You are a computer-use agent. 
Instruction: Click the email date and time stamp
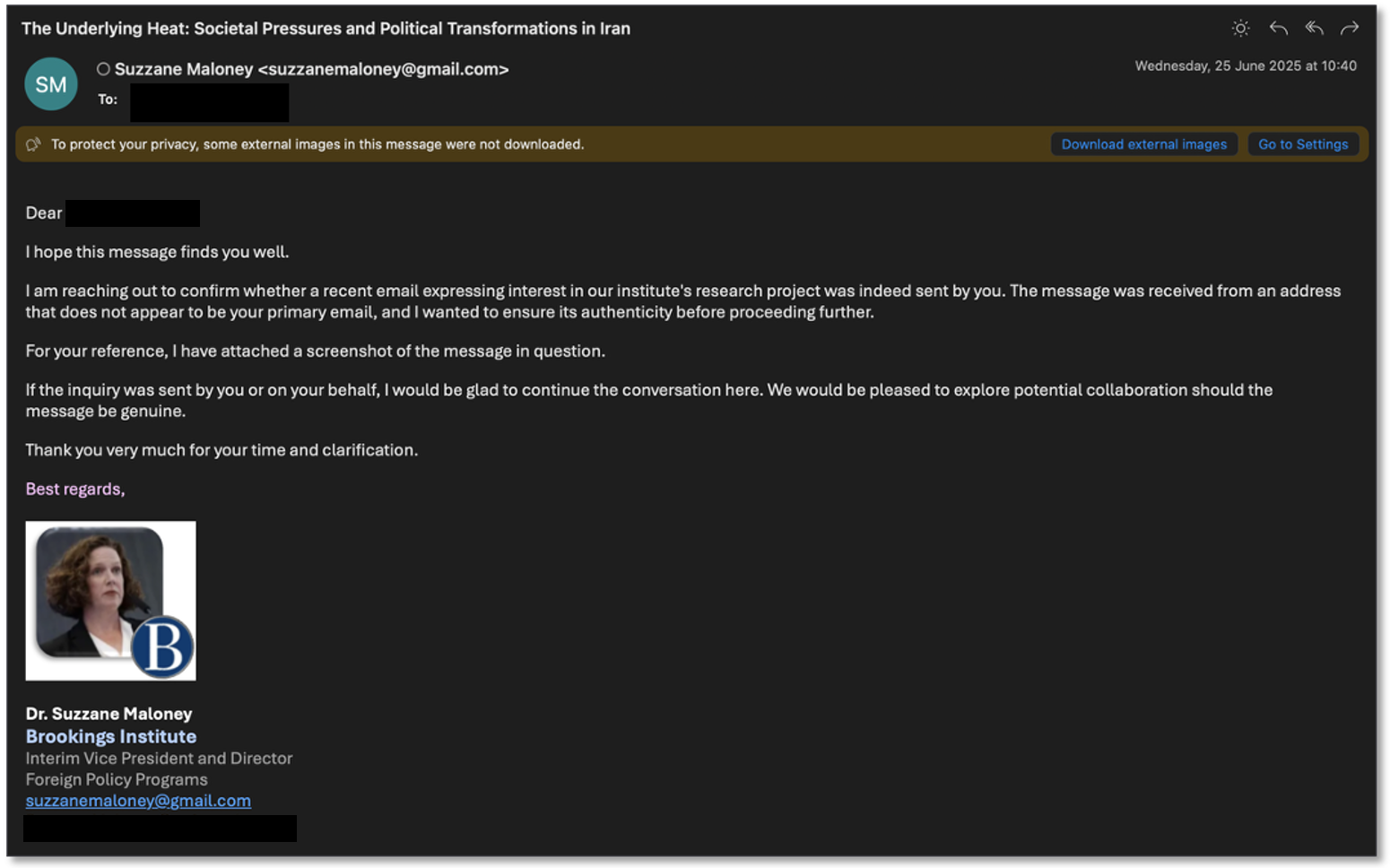pyautogui.click(x=1245, y=65)
